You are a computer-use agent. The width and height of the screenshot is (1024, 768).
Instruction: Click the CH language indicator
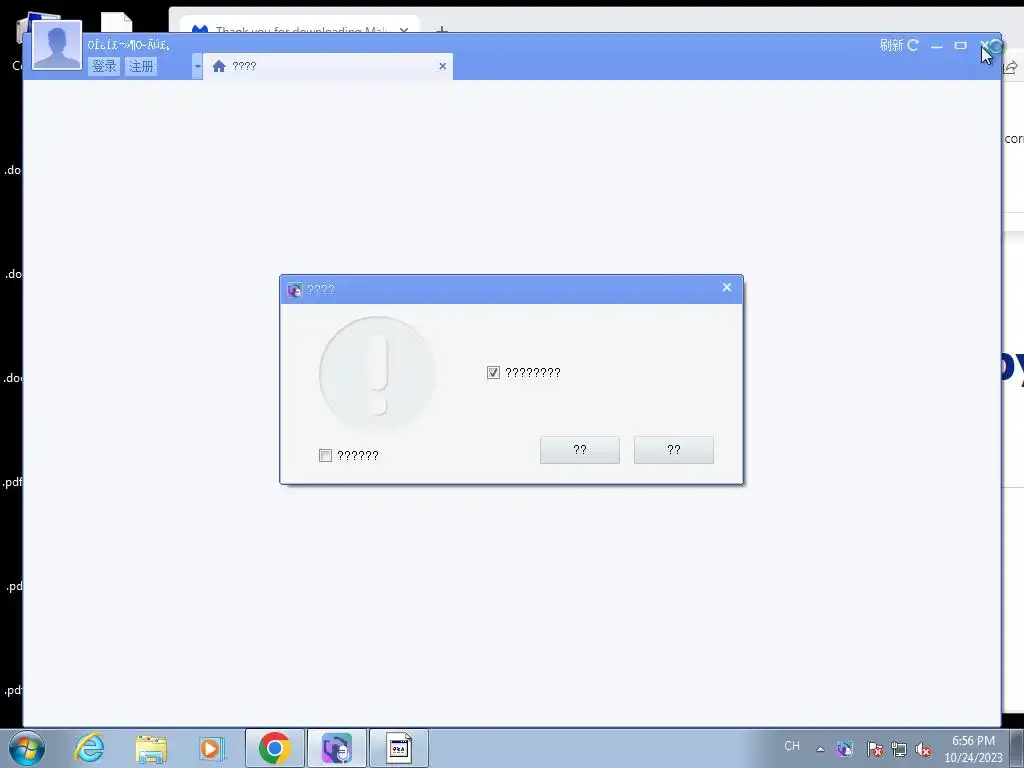[x=792, y=746]
